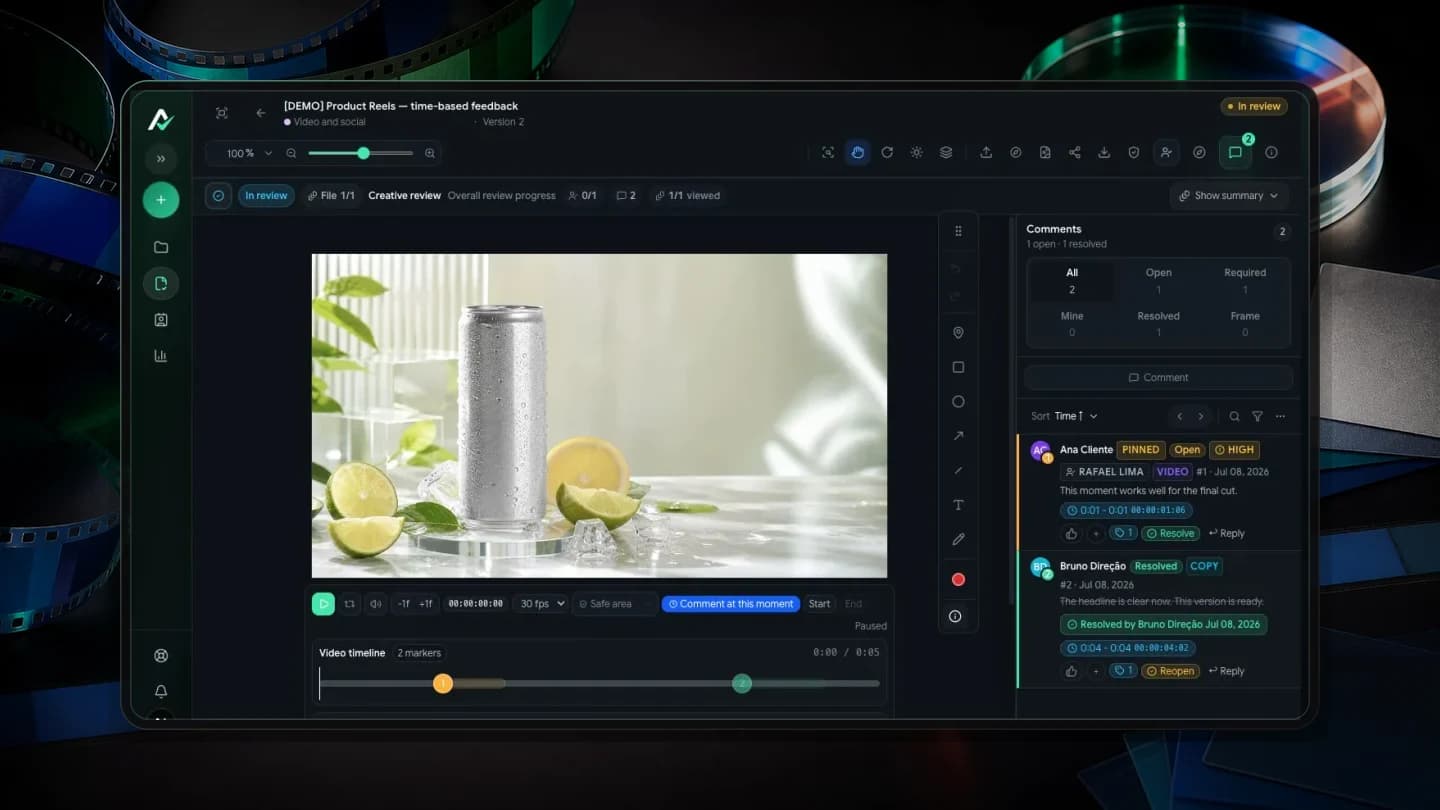Click the drag handle atop annotation toolbar
Image resolution: width=1440 pixels, height=810 pixels.
(958, 231)
